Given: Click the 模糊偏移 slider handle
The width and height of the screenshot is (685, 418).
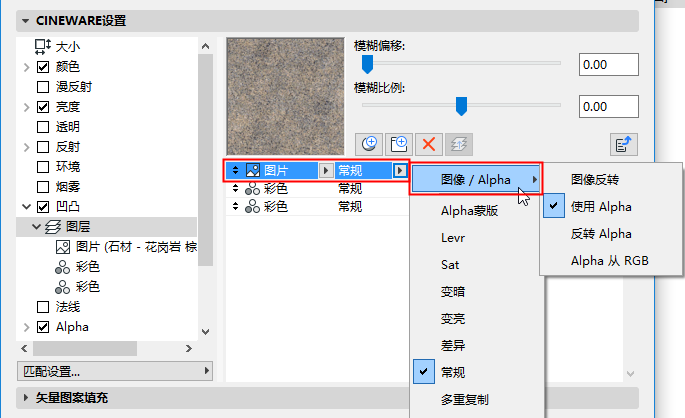Looking at the screenshot, I should click(x=367, y=64).
